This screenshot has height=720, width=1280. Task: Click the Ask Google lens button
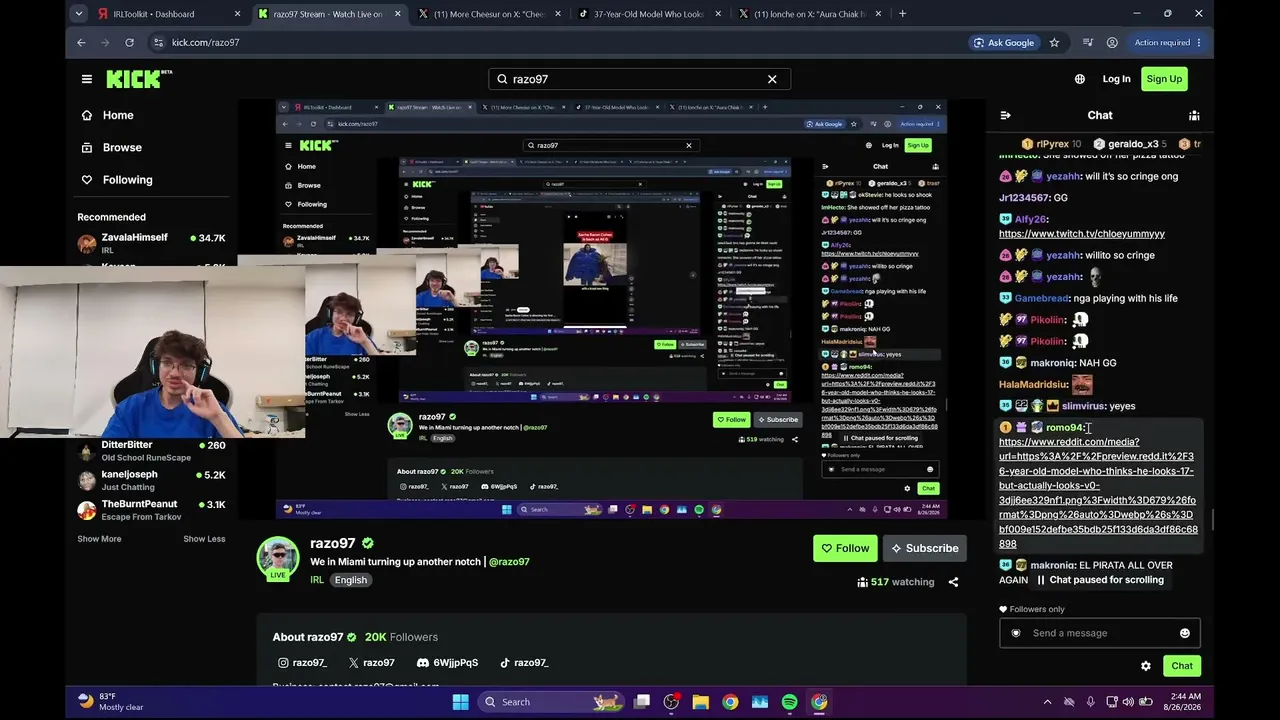coord(1004,43)
